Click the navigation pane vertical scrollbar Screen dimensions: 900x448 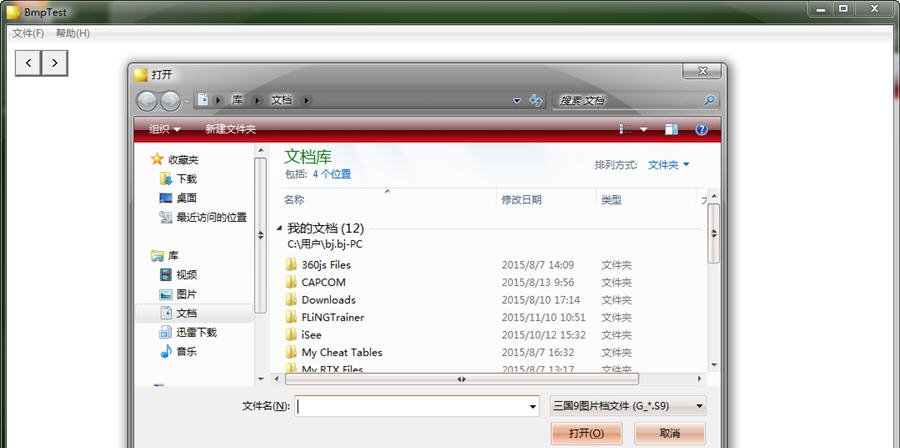coord(260,235)
